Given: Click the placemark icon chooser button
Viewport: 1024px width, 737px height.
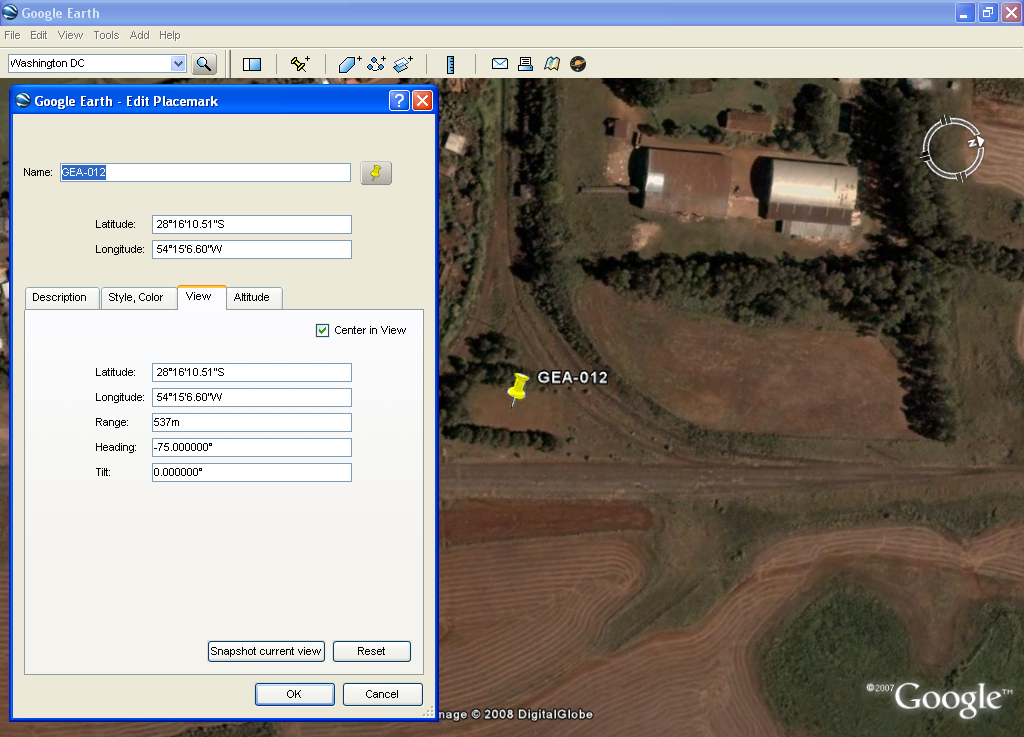Looking at the screenshot, I should click(x=376, y=172).
